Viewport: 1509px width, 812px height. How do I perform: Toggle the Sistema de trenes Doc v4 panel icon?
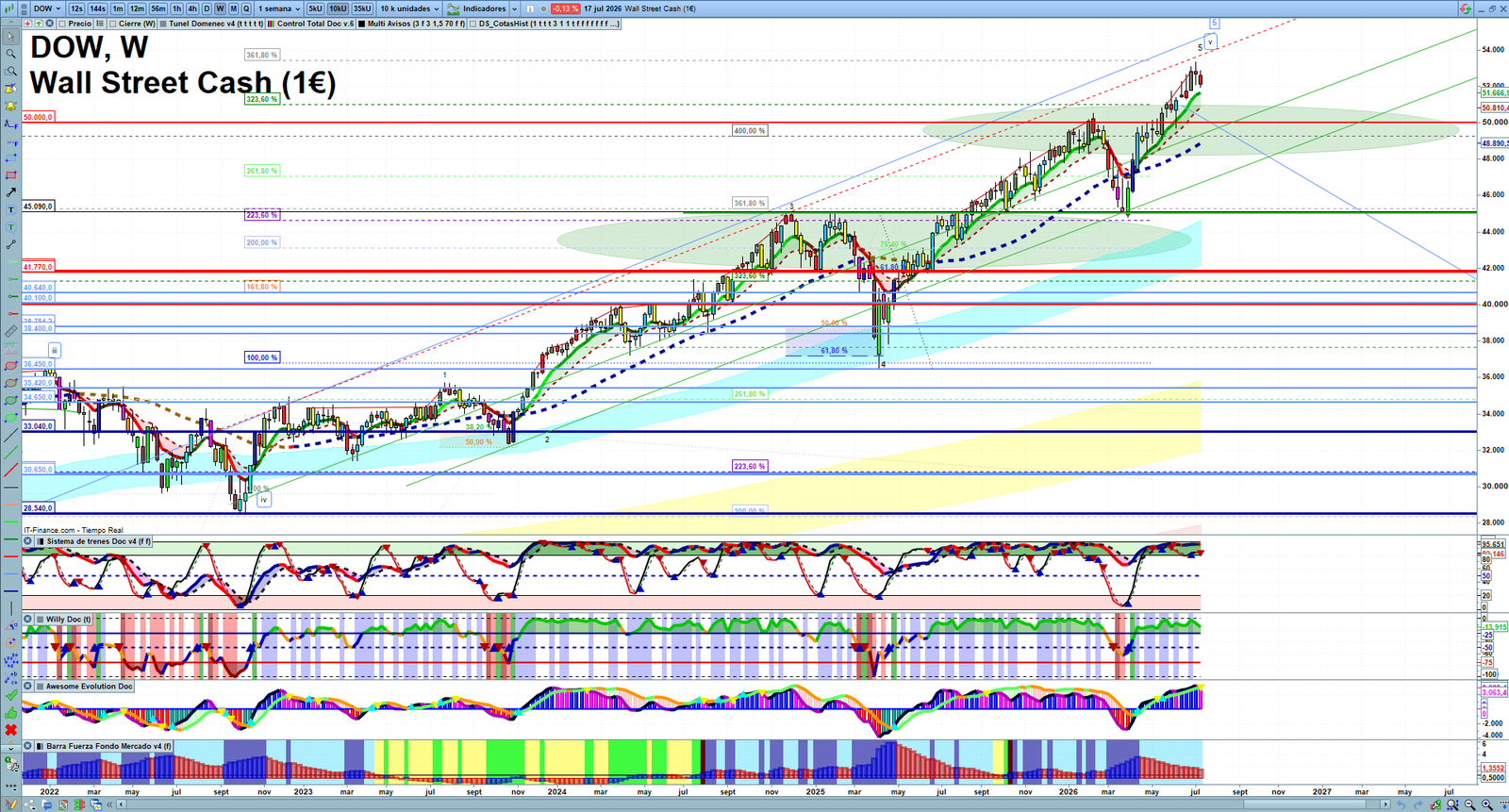click(41, 541)
